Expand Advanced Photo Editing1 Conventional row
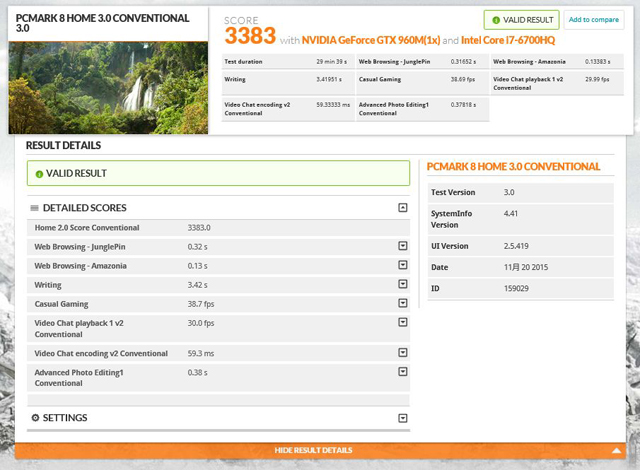The height and width of the screenshot is (470, 640). [x=402, y=372]
